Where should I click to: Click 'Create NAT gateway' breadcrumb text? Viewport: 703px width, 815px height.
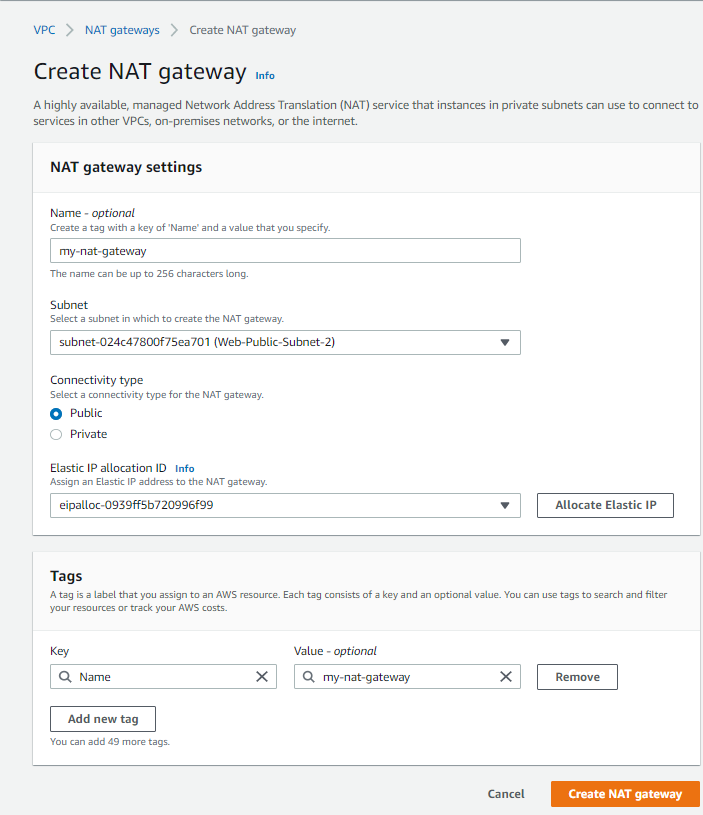pos(243,30)
